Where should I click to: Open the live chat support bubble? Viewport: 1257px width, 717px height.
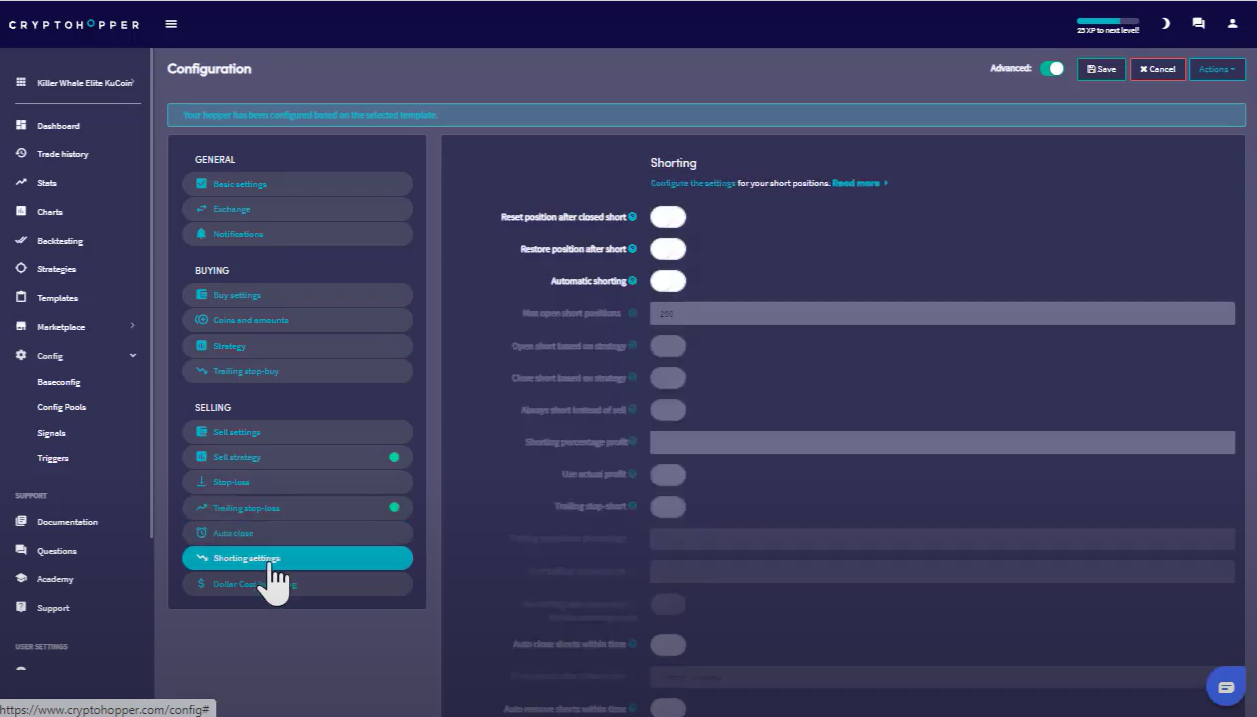(1223, 687)
